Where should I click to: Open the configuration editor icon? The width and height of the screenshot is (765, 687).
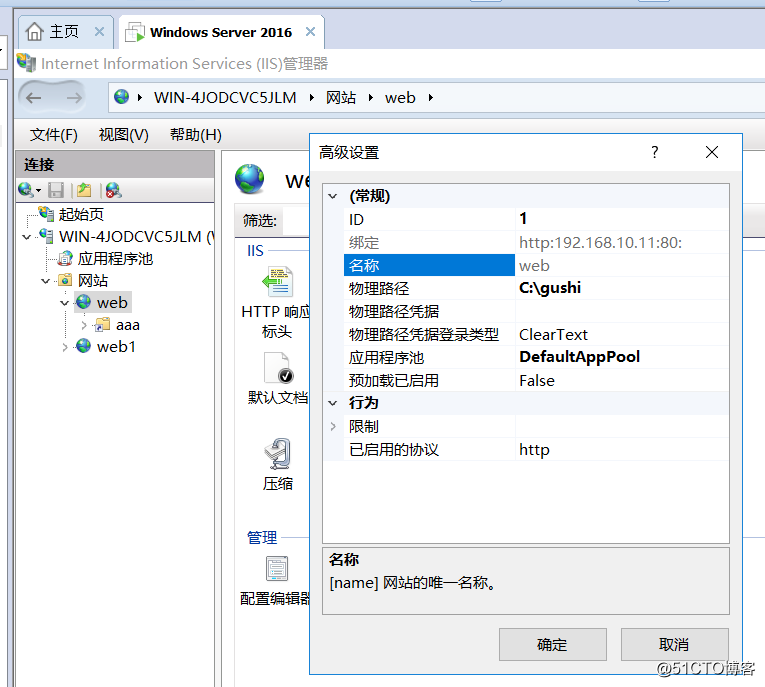click(x=277, y=568)
